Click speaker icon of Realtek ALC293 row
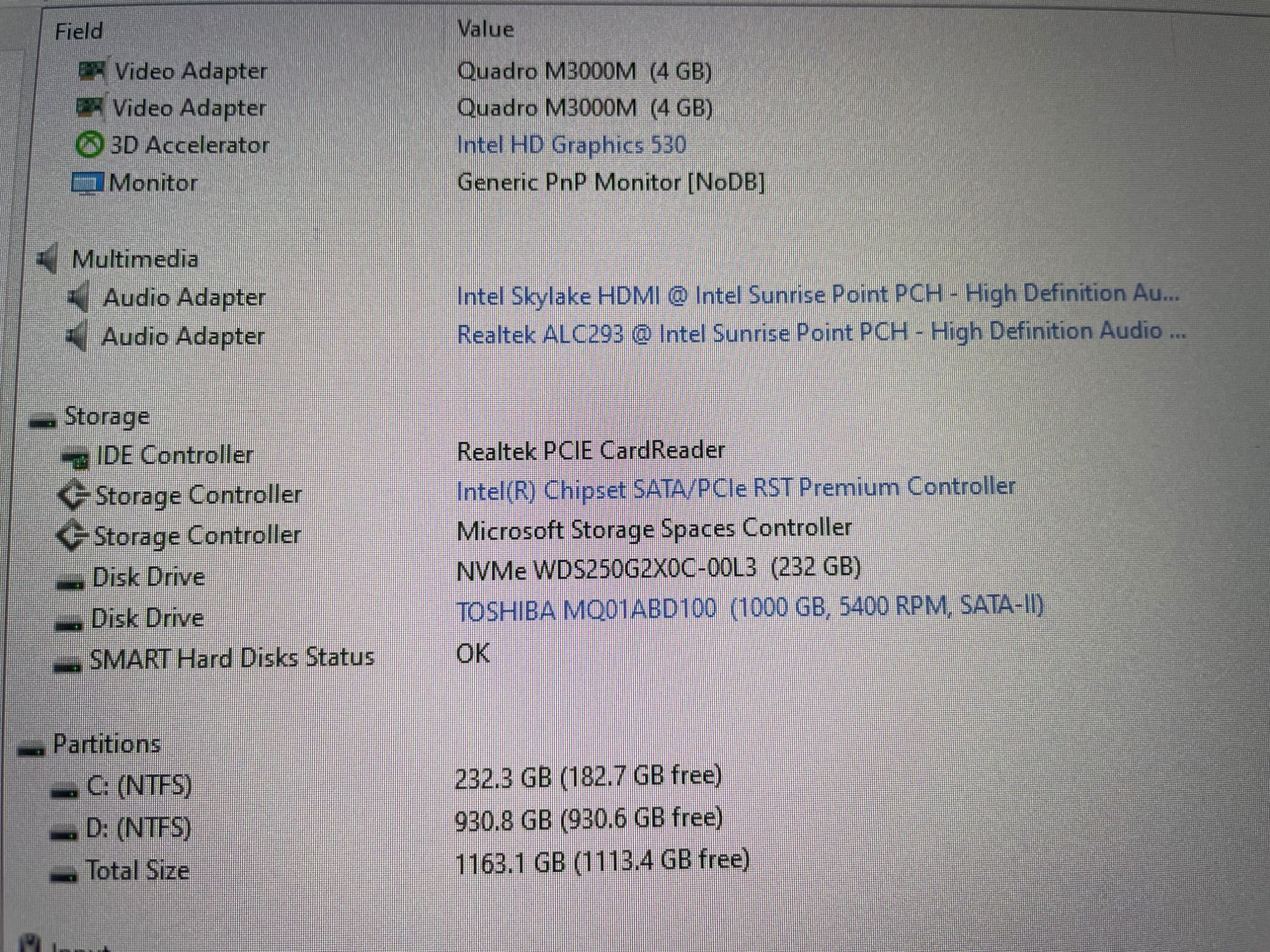 pyautogui.click(x=76, y=336)
